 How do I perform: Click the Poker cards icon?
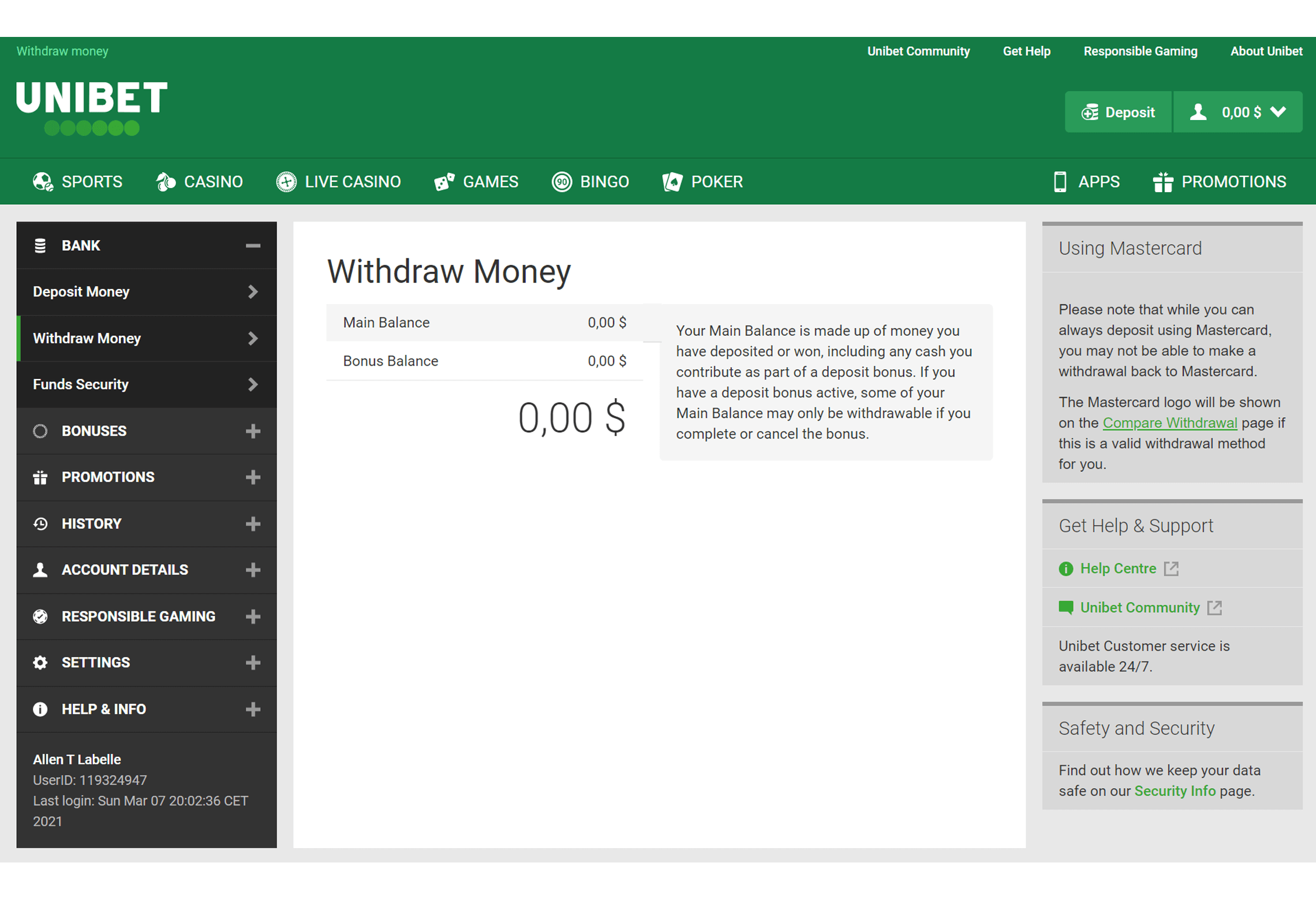tap(672, 182)
